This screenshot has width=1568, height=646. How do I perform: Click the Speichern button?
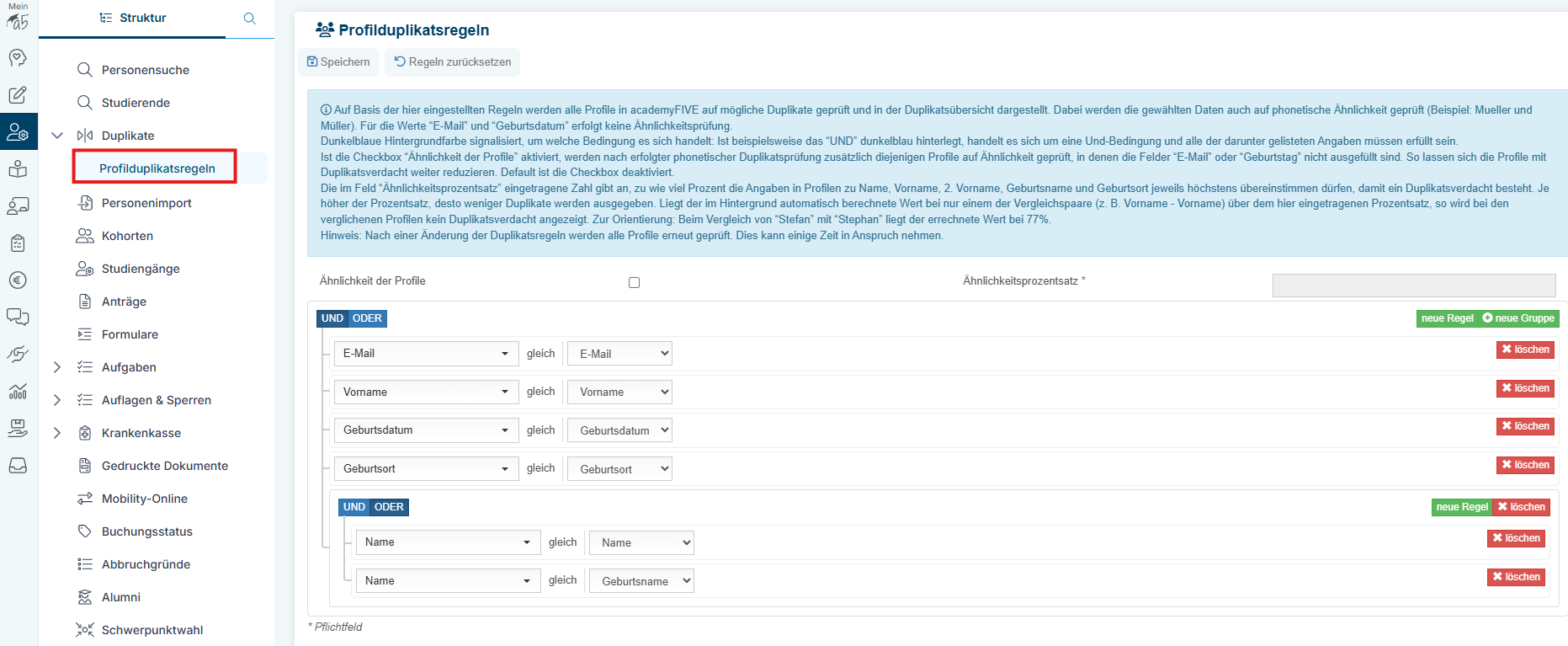tap(338, 62)
